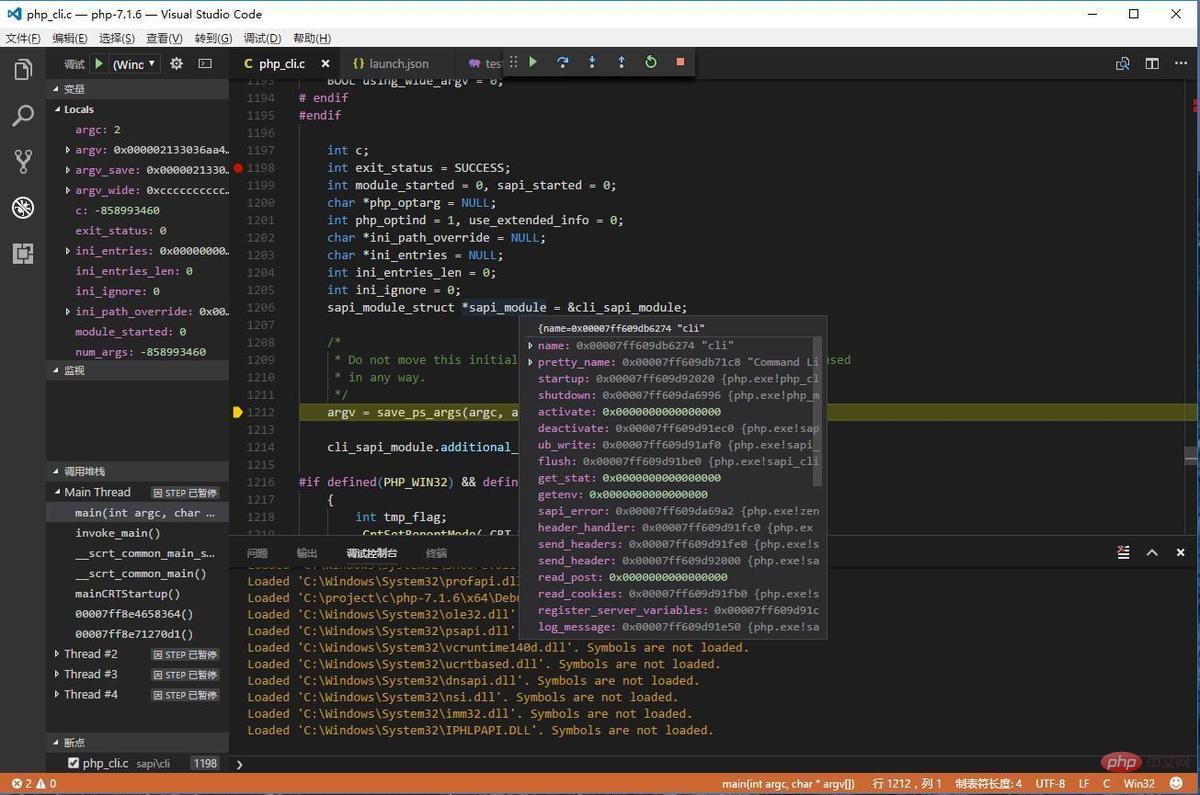Open the 查看(V) menu
1200x795 pixels.
164,38
